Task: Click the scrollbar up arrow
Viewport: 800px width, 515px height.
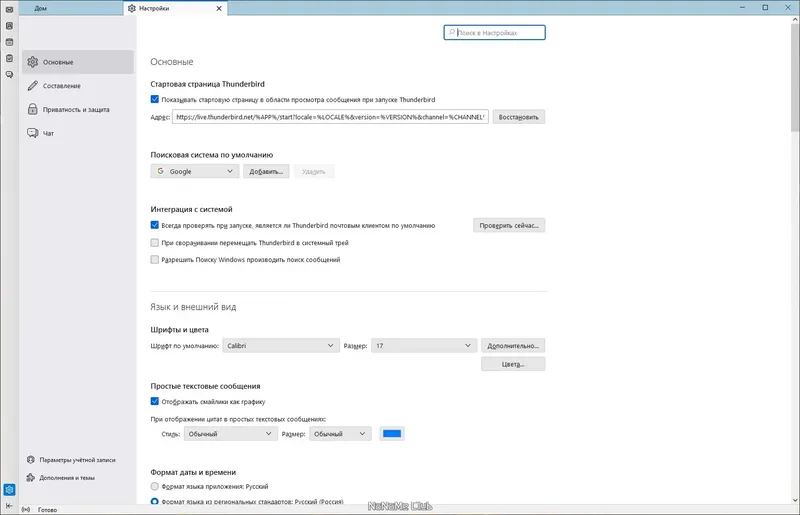Action: click(x=795, y=19)
